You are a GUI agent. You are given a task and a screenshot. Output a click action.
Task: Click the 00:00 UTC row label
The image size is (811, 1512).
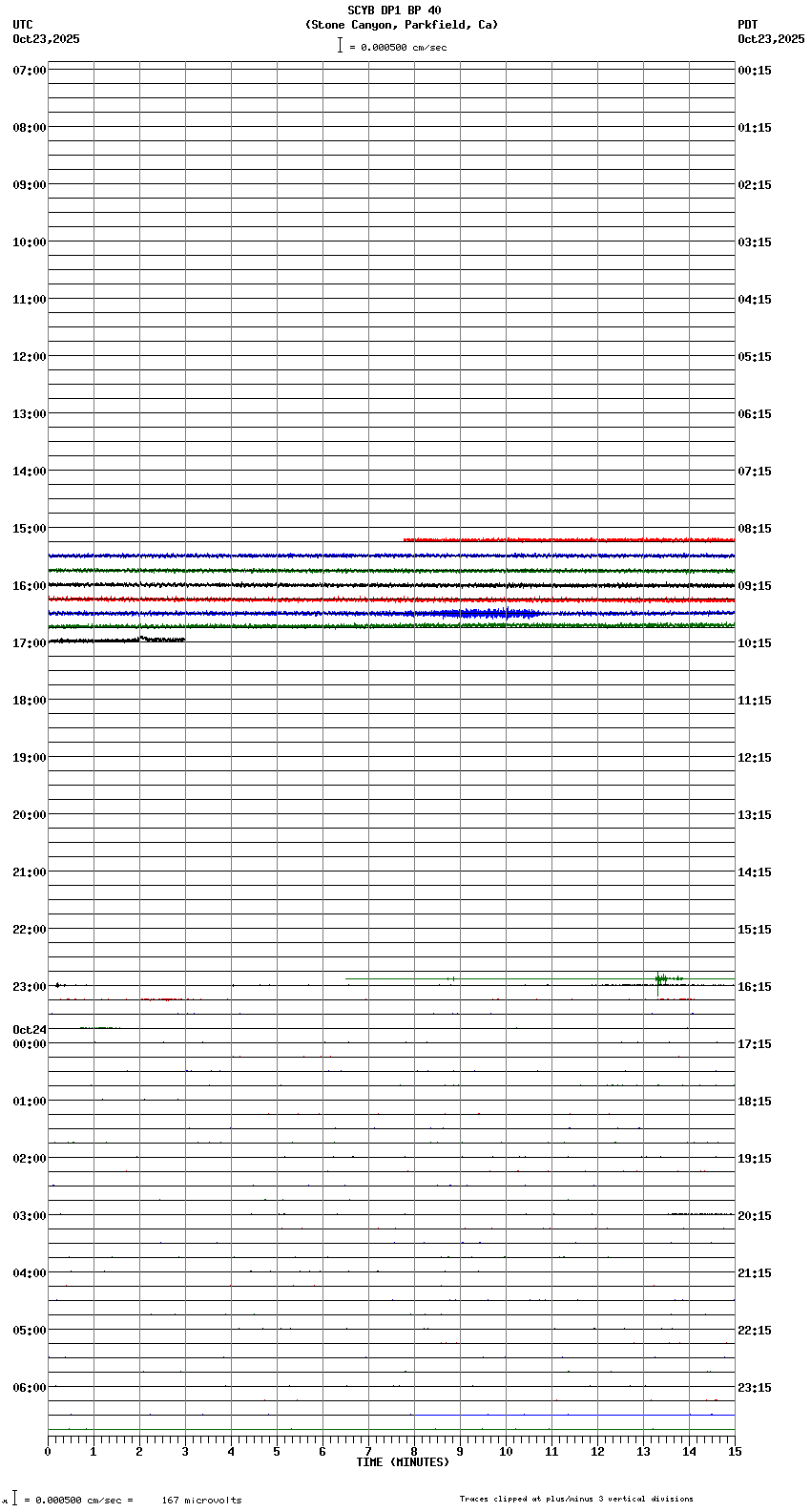pyautogui.click(x=30, y=1044)
